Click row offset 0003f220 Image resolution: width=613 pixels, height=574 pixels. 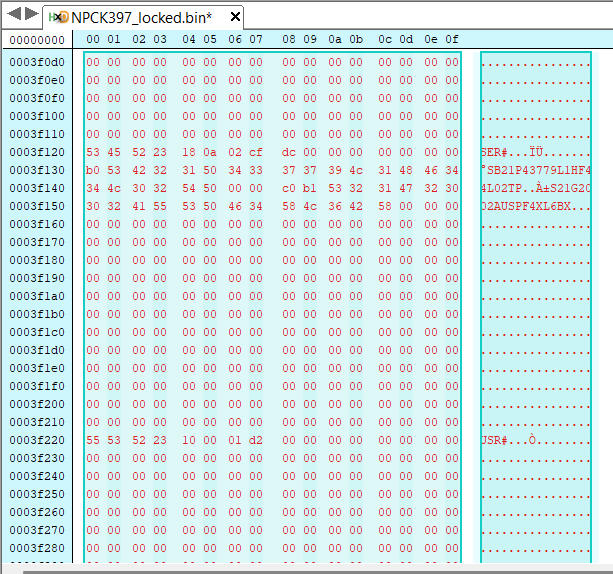pyautogui.click(x=37, y=440)
